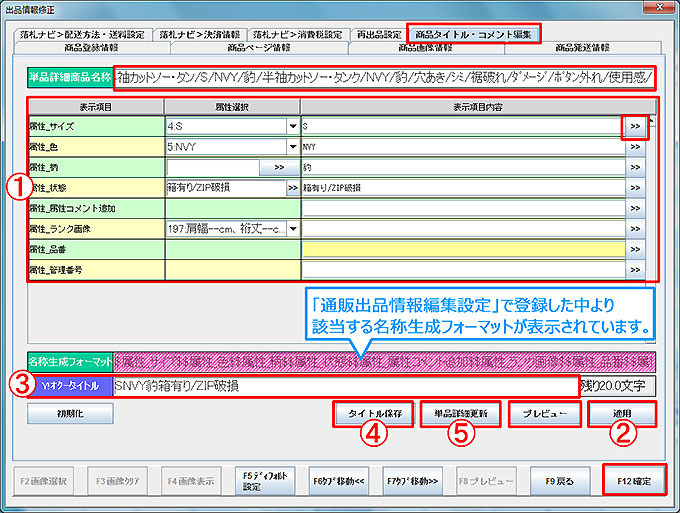The image size is (680, 513).
Task: Click >> at end of 属性_品番 row
Action: tap(635, 249)
